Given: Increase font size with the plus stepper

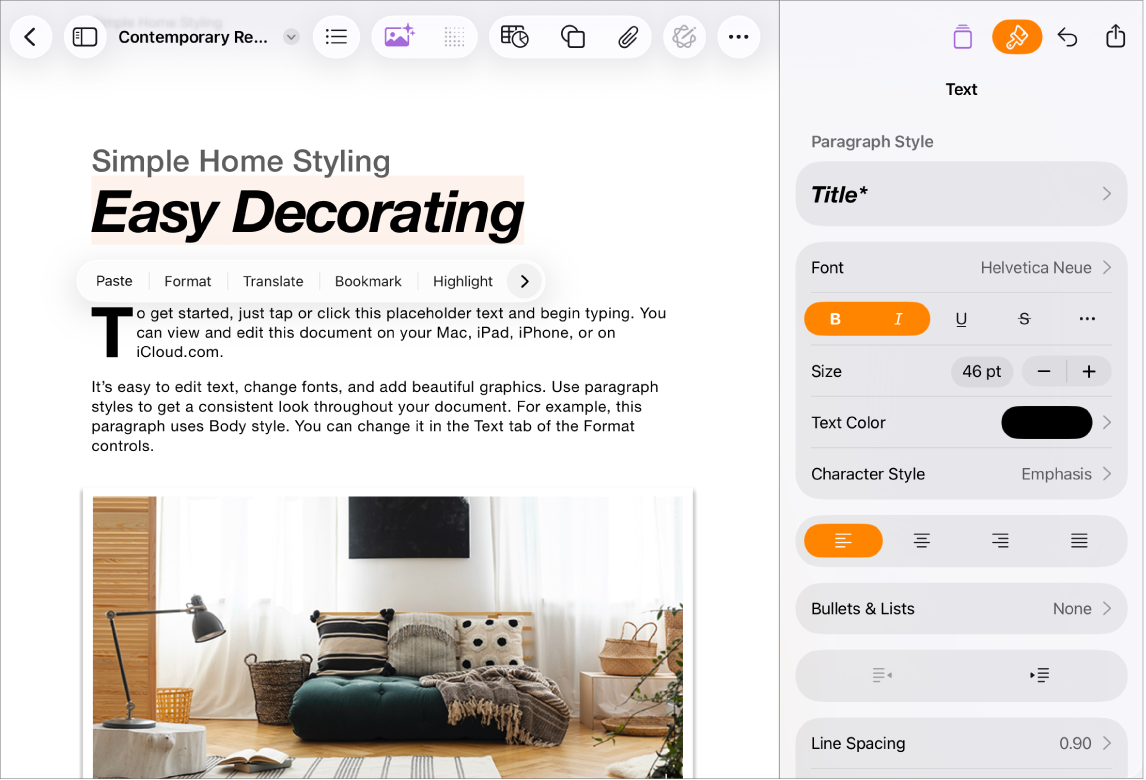Looking at the screenshot, I should point(1090,371).
